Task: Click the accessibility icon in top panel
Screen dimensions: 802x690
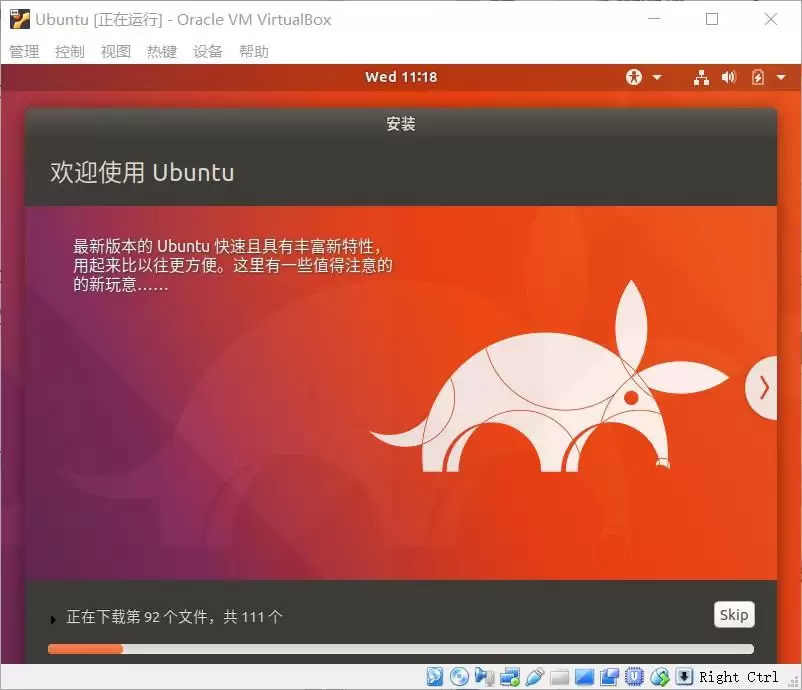Action: pyautogui.click(x=634, y=76)
